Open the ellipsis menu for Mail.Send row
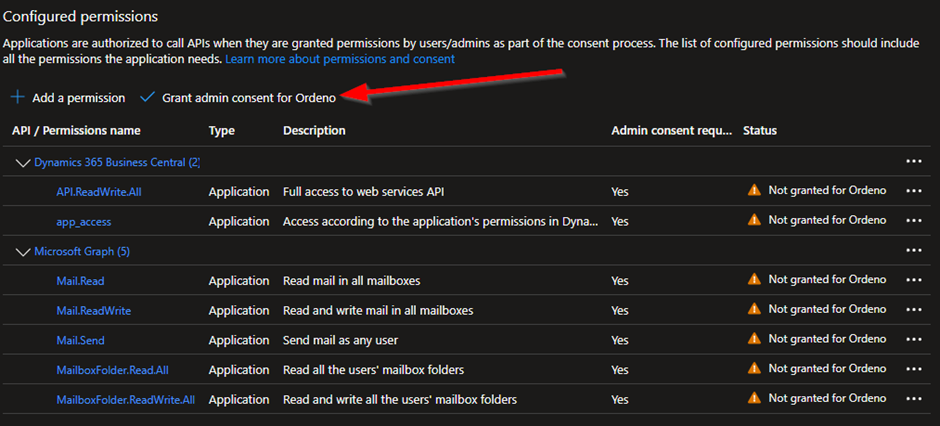Screen dimensions: 940x426 914,339
